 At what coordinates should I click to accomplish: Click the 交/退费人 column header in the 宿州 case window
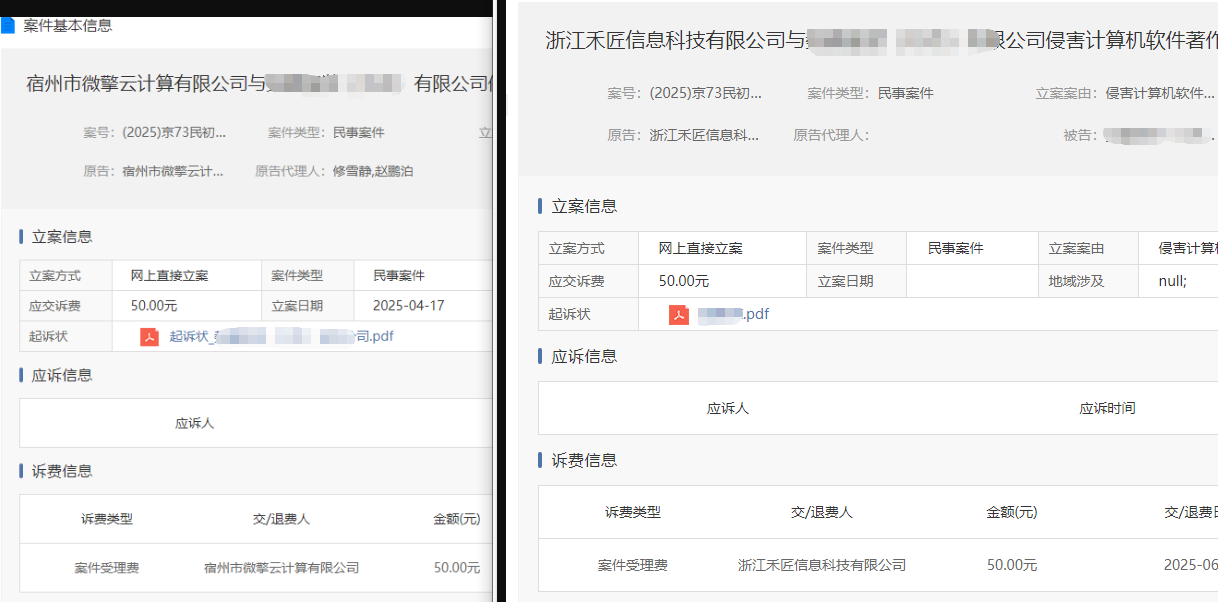click(x=281, y=519)
